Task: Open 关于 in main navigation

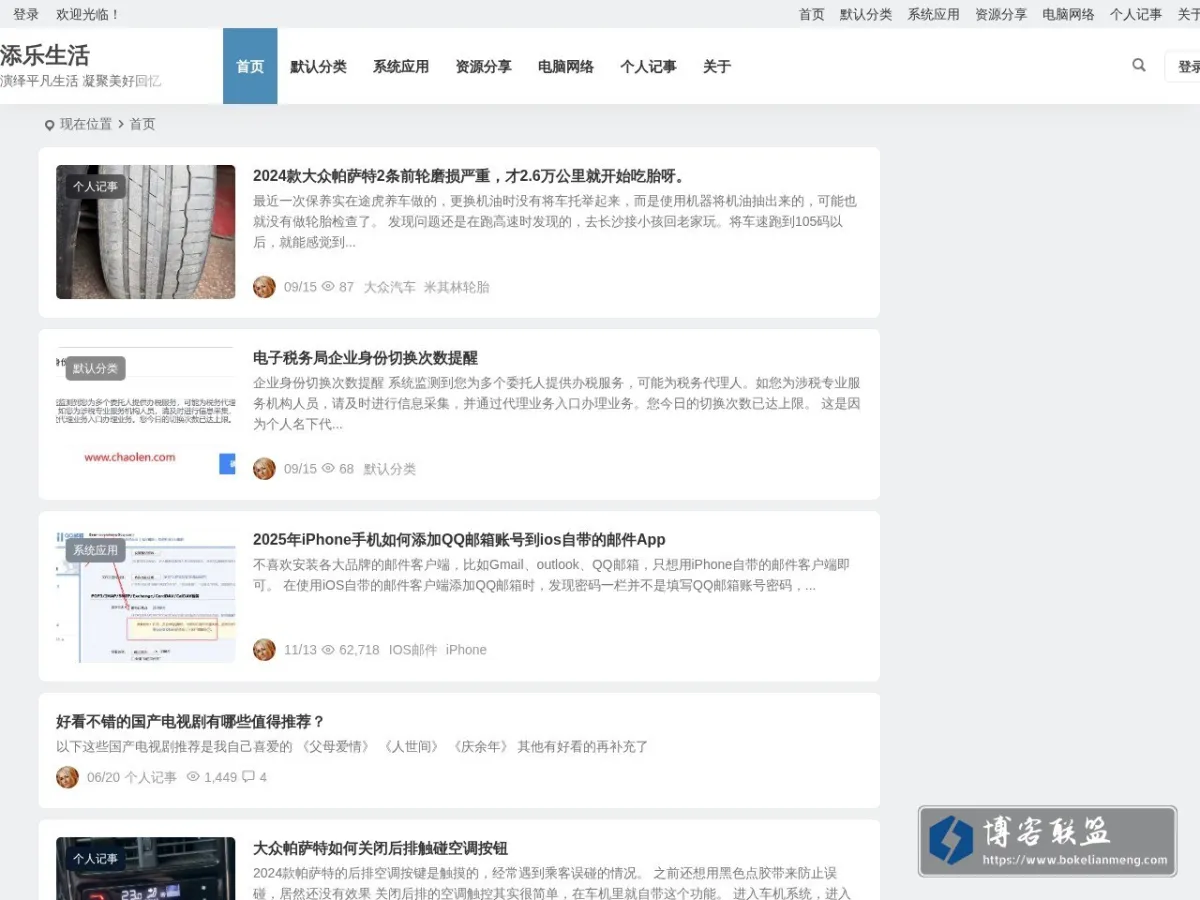Action: (x=717, y=66)
